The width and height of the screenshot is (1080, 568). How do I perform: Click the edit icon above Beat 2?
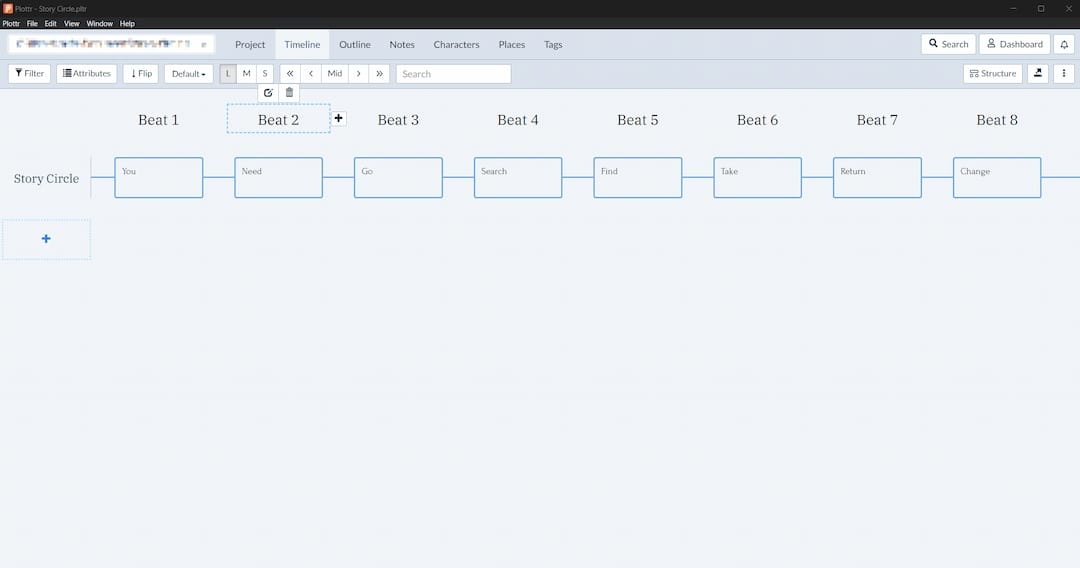click(x=268, y=93)
